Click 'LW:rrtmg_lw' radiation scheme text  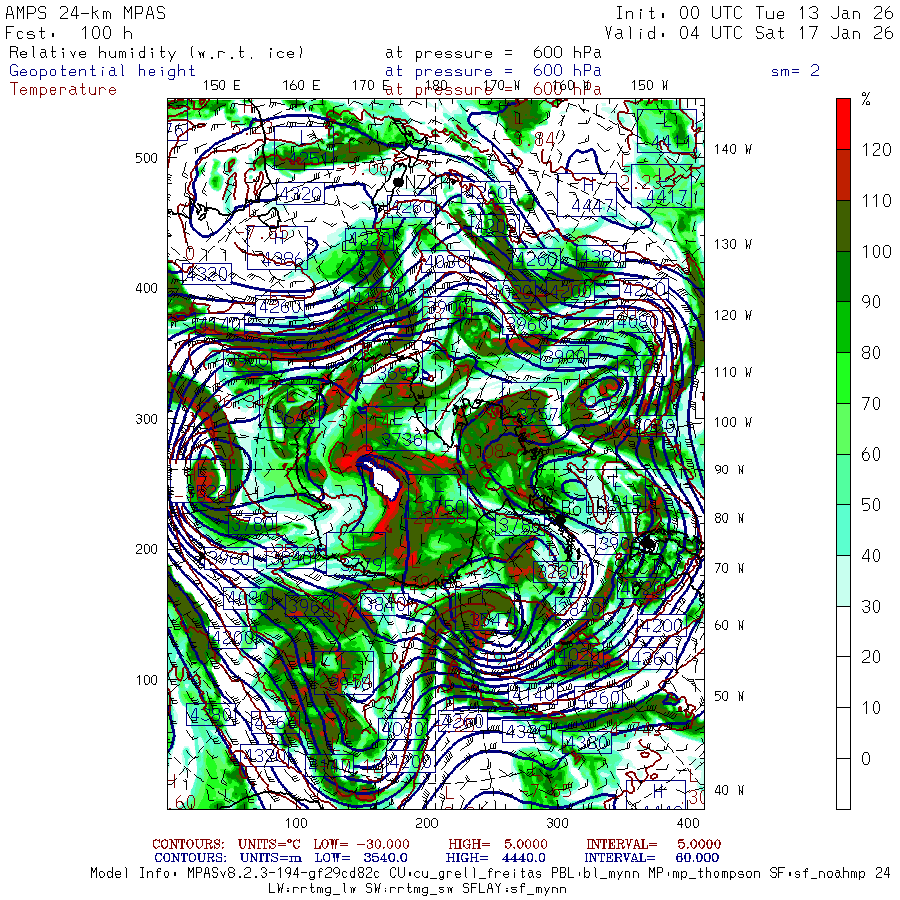(312, 889)
